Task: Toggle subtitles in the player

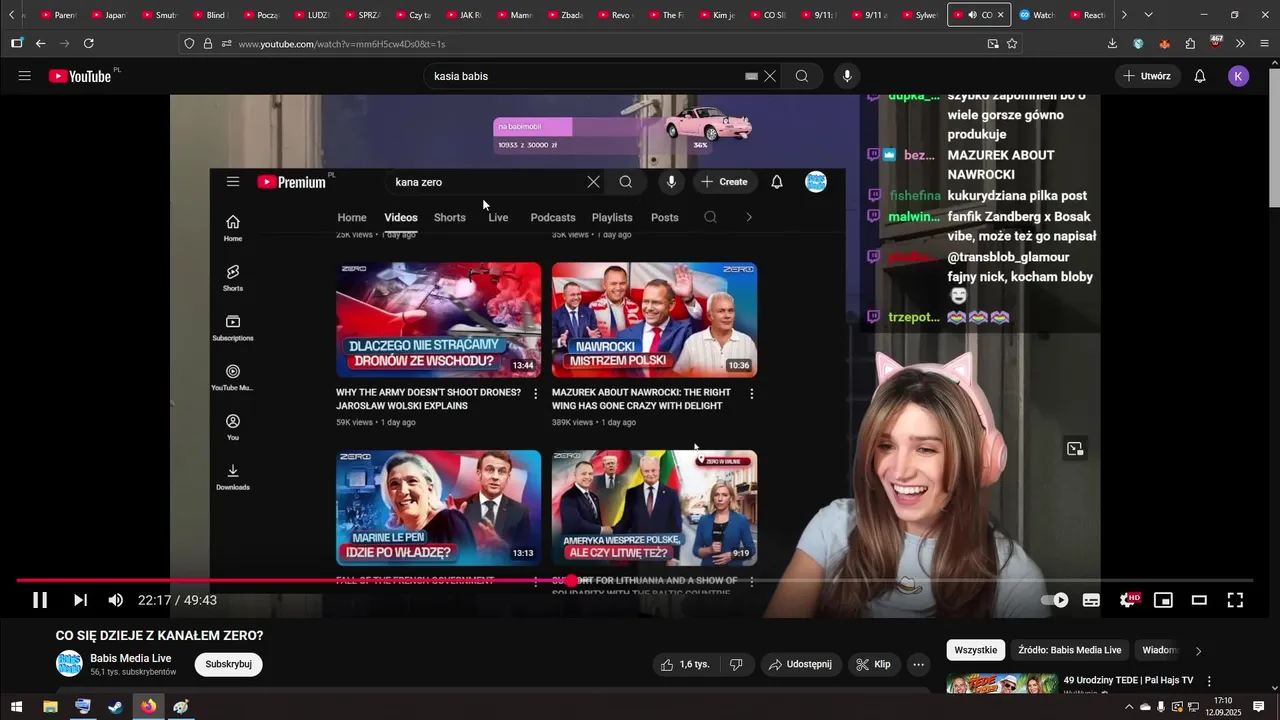Action: pyautogui.click(x=1091, y=600)
